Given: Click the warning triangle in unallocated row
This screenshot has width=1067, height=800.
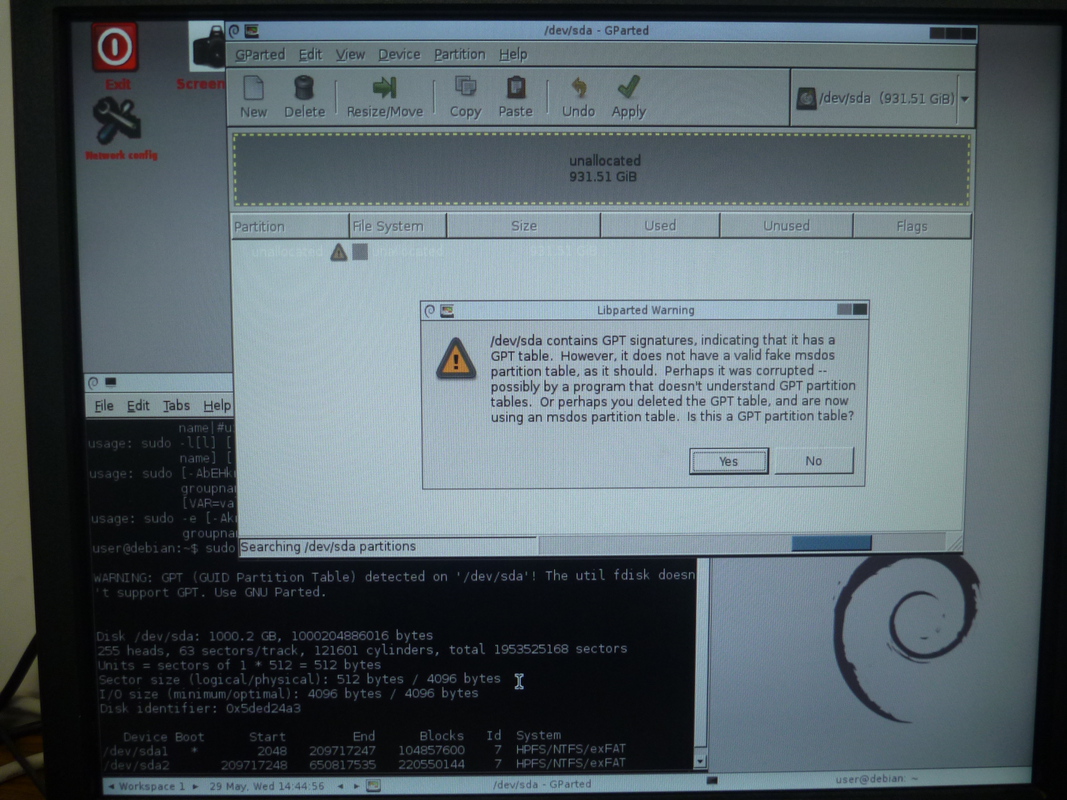Looking at the screenshot, I should (339, 252).
